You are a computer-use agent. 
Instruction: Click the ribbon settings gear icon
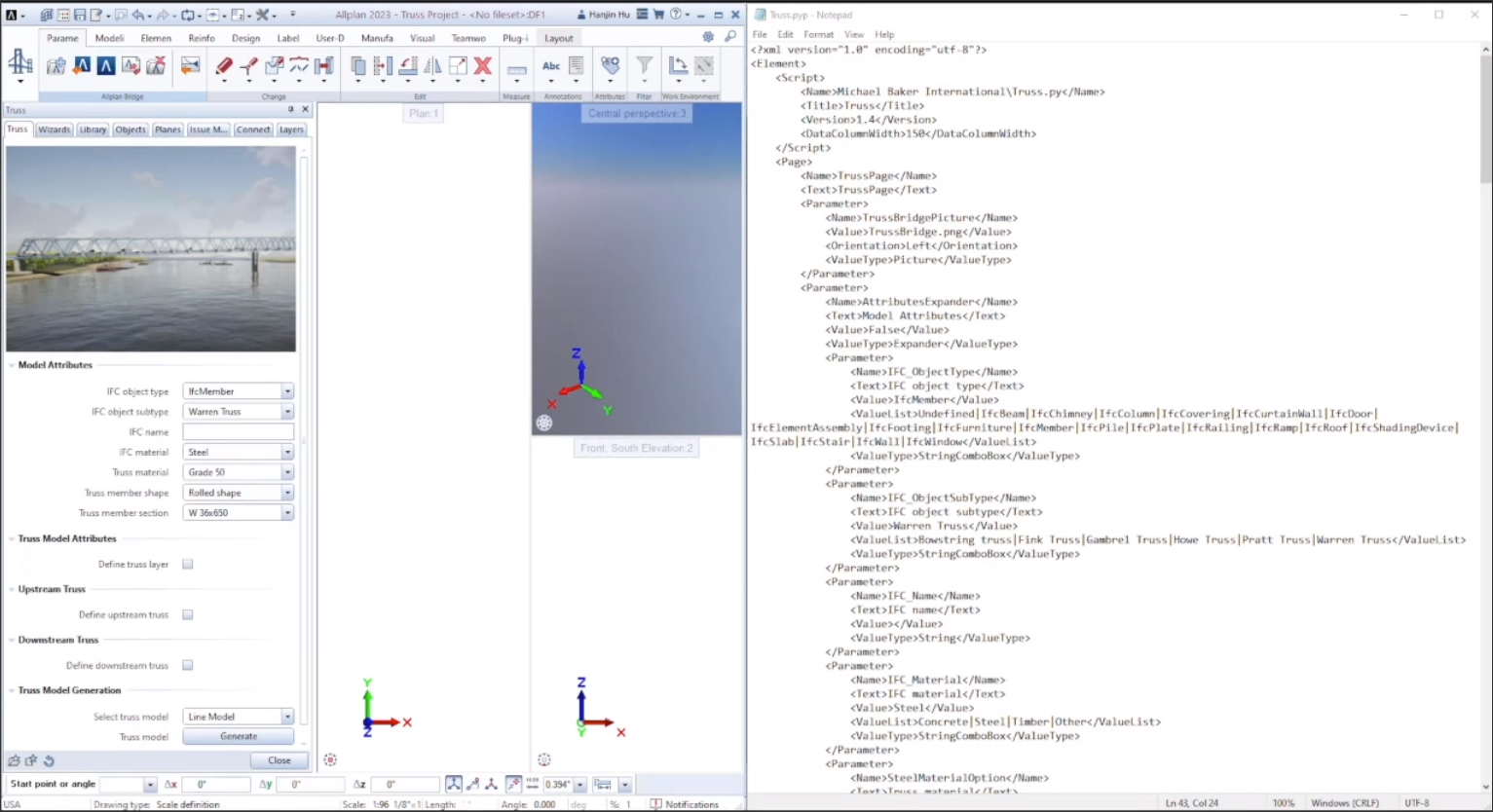708,37
